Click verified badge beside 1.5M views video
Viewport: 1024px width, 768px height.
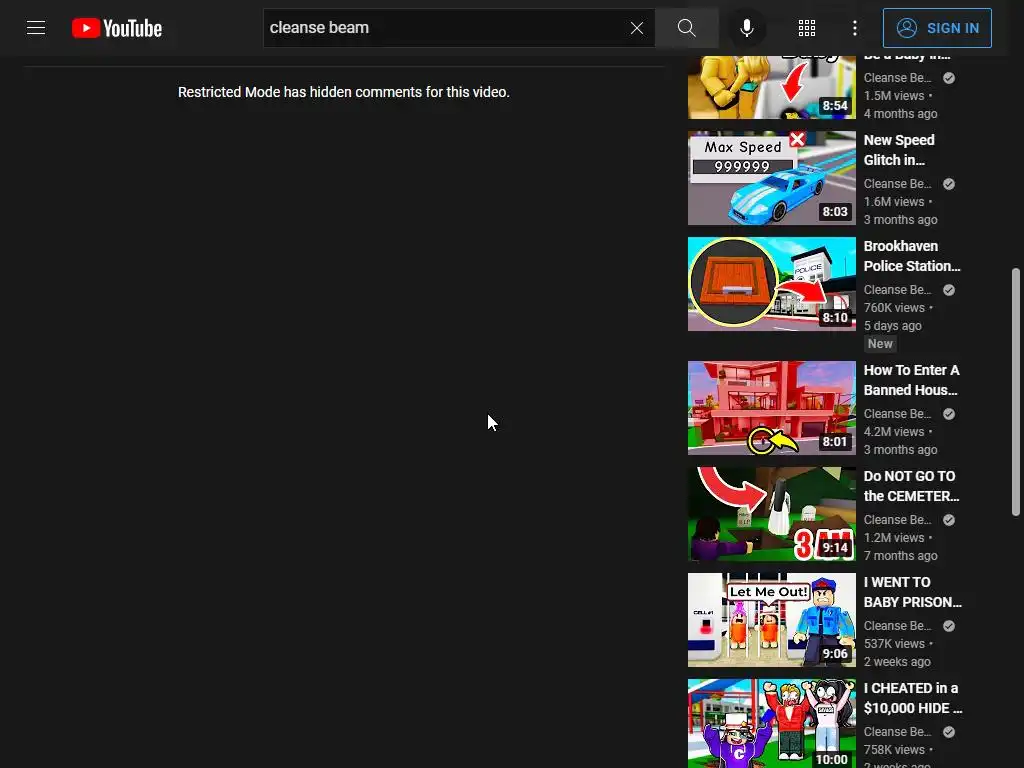pyautogui.click(x=949, y=78)
